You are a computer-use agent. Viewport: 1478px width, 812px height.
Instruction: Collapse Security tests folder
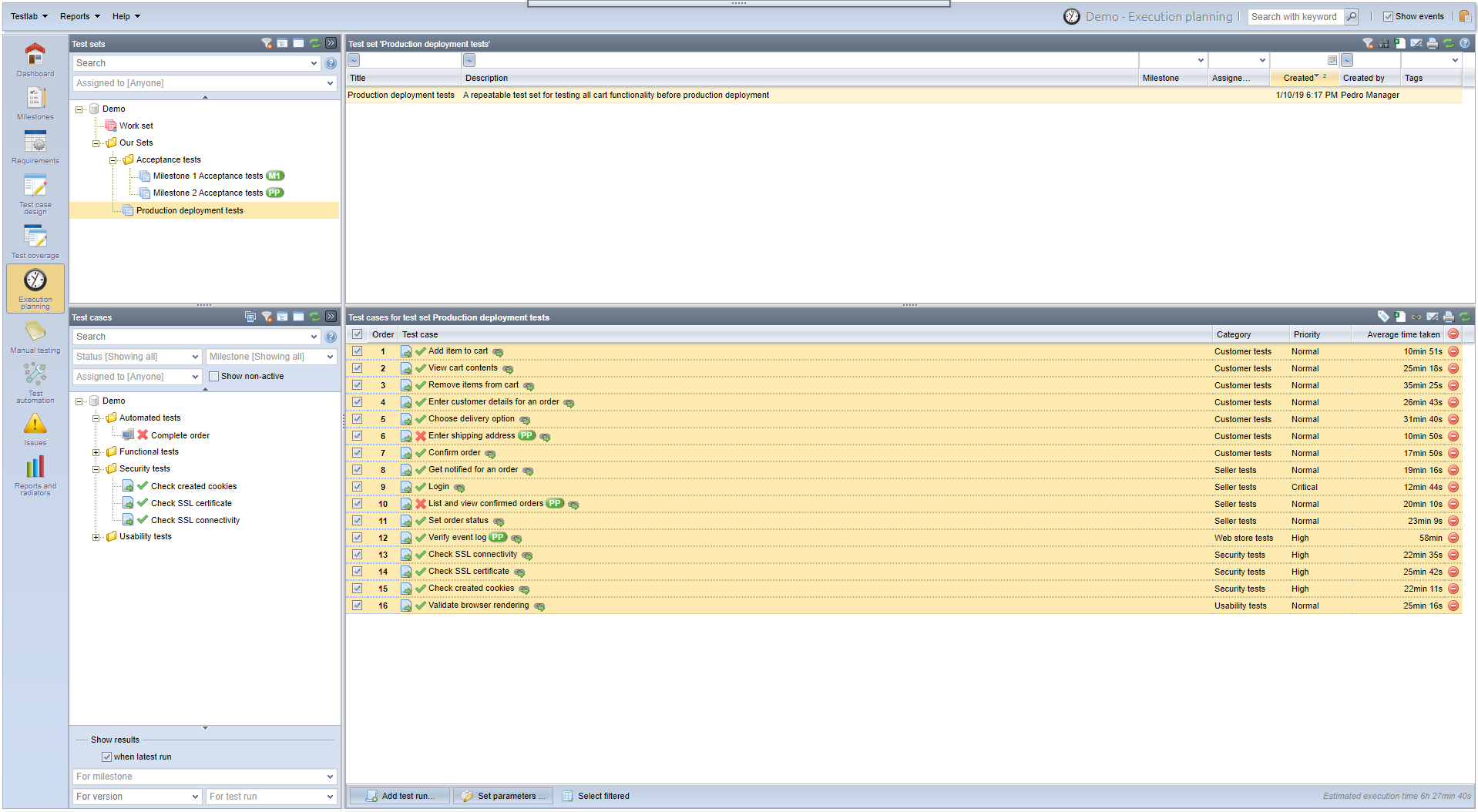click(x=96, y=469)
